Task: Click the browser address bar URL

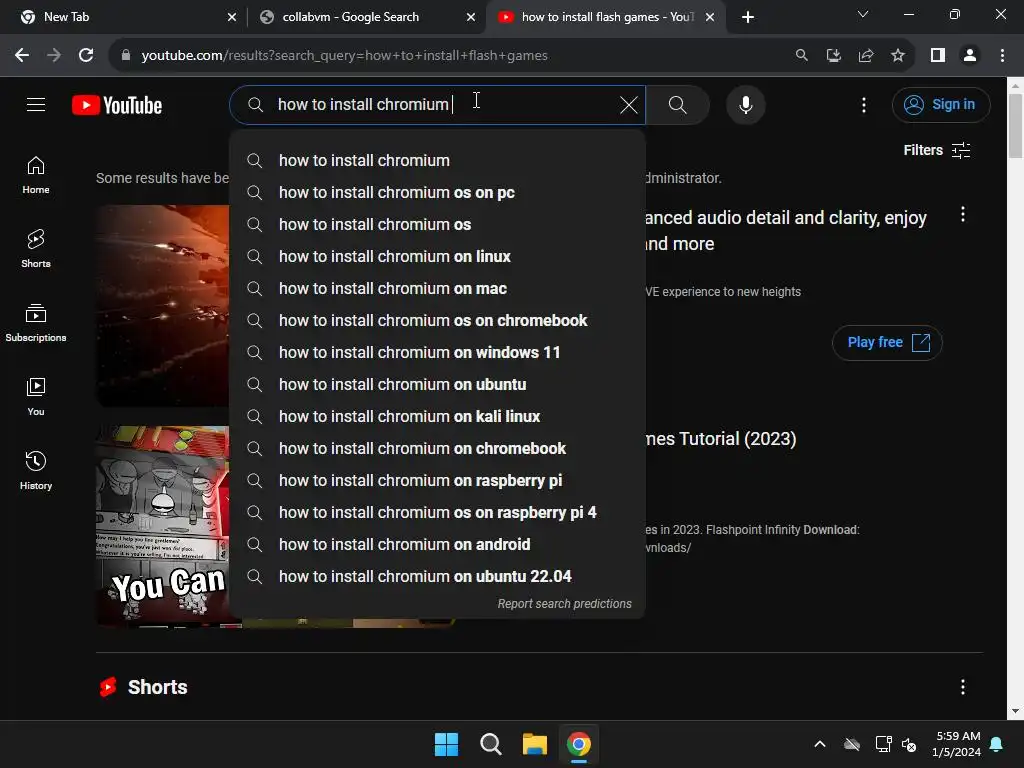Action: click(344, 55)
